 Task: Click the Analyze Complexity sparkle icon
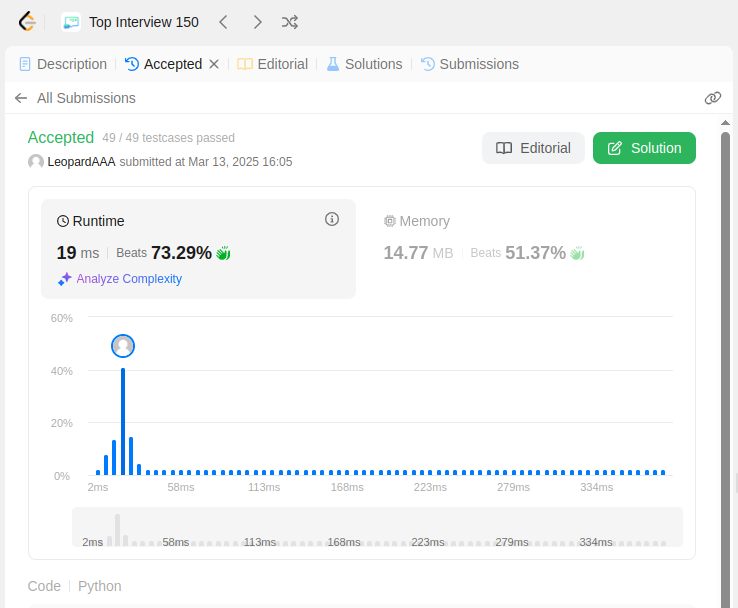pos(64,279)
